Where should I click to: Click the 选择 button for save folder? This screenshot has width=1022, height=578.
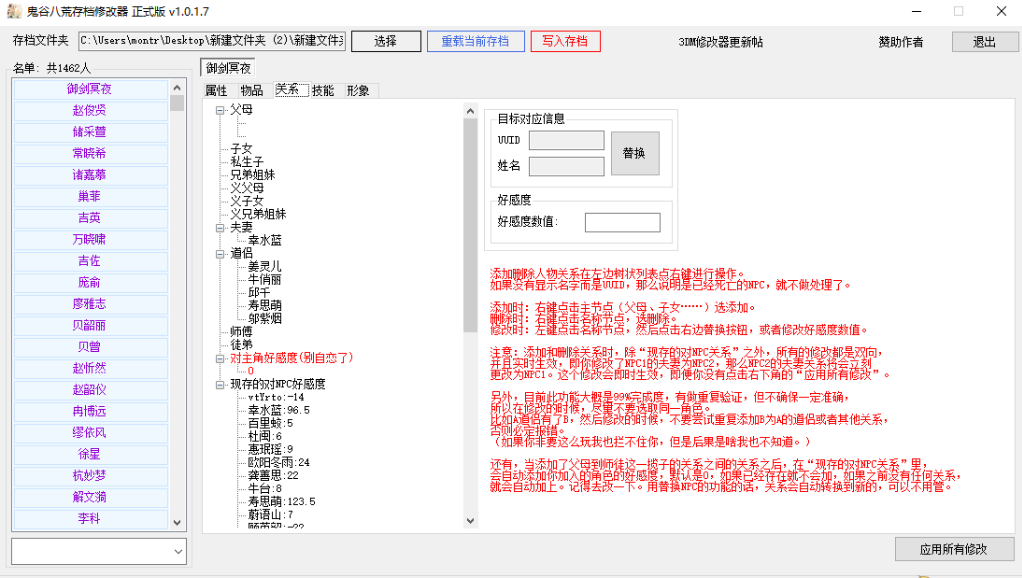(385, 41)
